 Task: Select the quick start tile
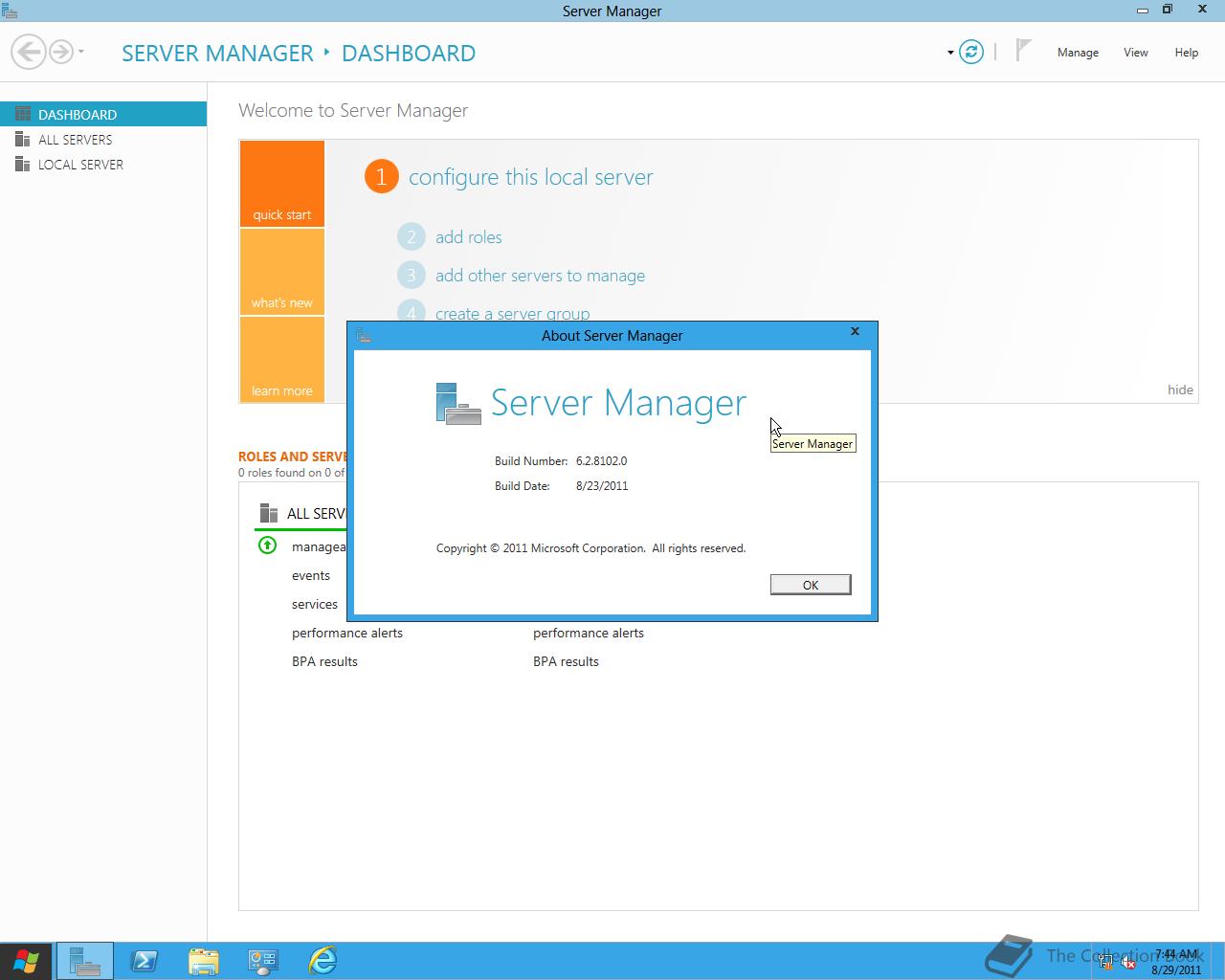point(282,184)
